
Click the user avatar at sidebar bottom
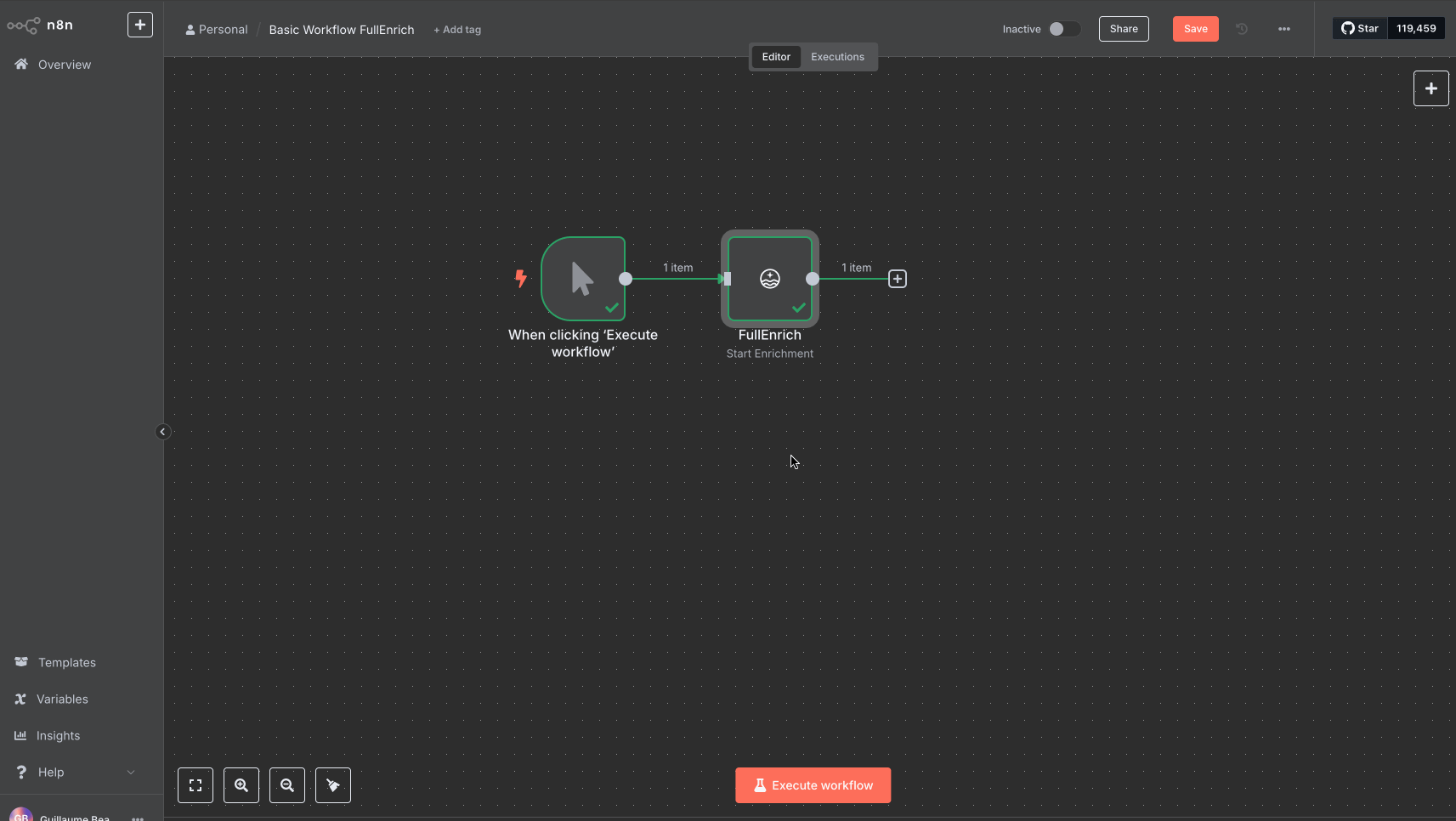click(21, 814)
